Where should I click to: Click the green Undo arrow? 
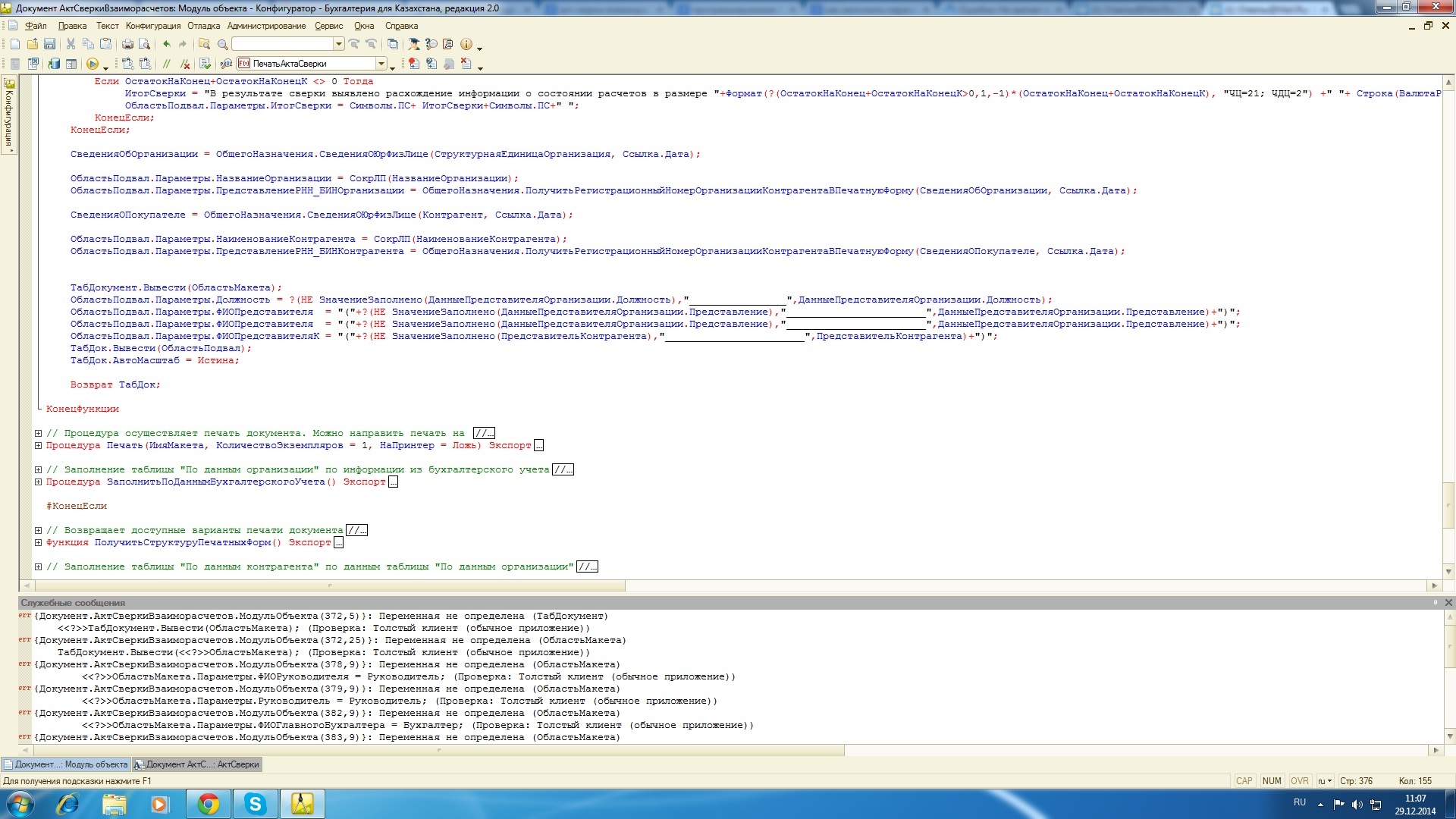click(x=167, y=44)
